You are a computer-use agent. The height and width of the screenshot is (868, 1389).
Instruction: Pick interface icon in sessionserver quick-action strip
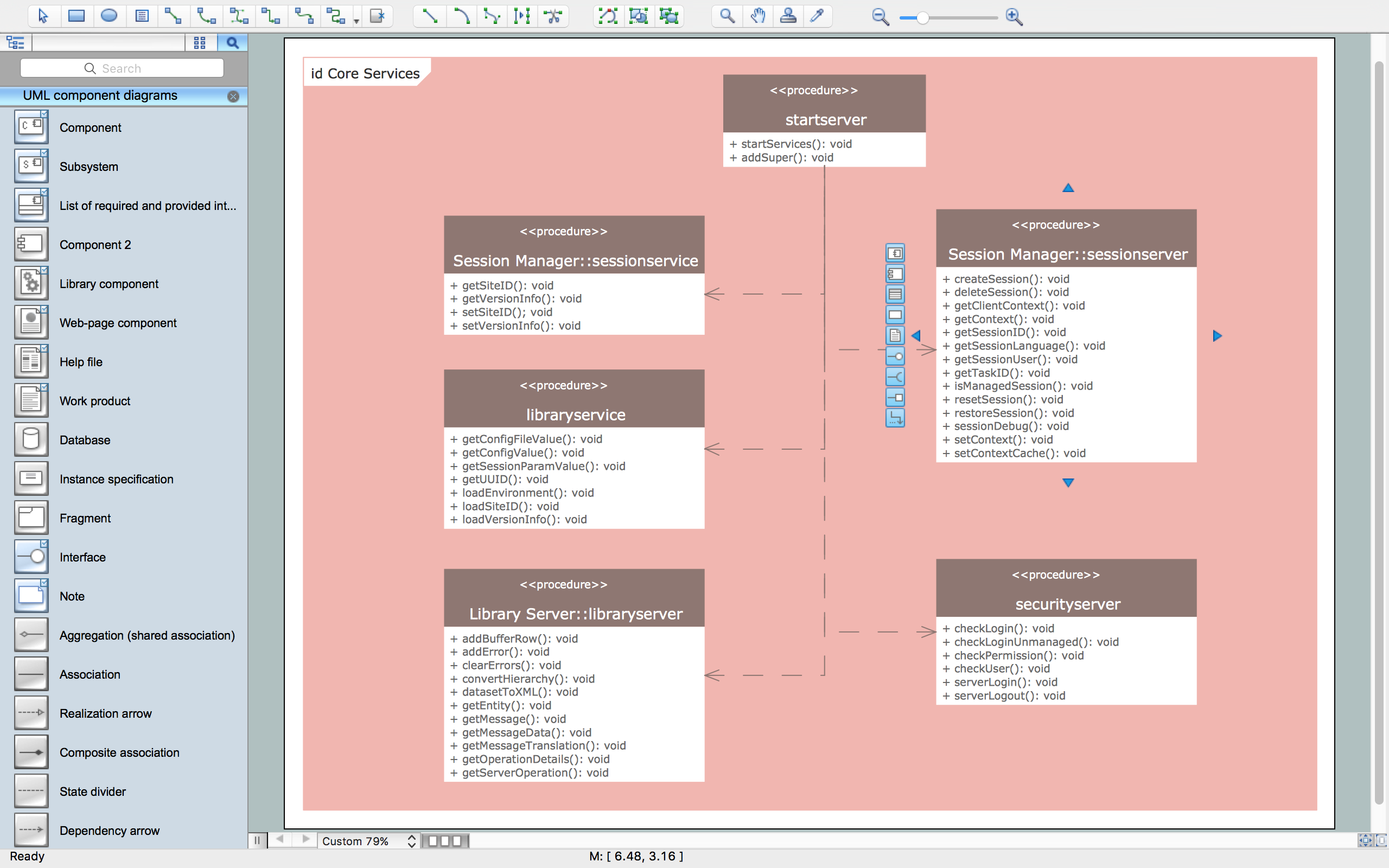(895, 356)
